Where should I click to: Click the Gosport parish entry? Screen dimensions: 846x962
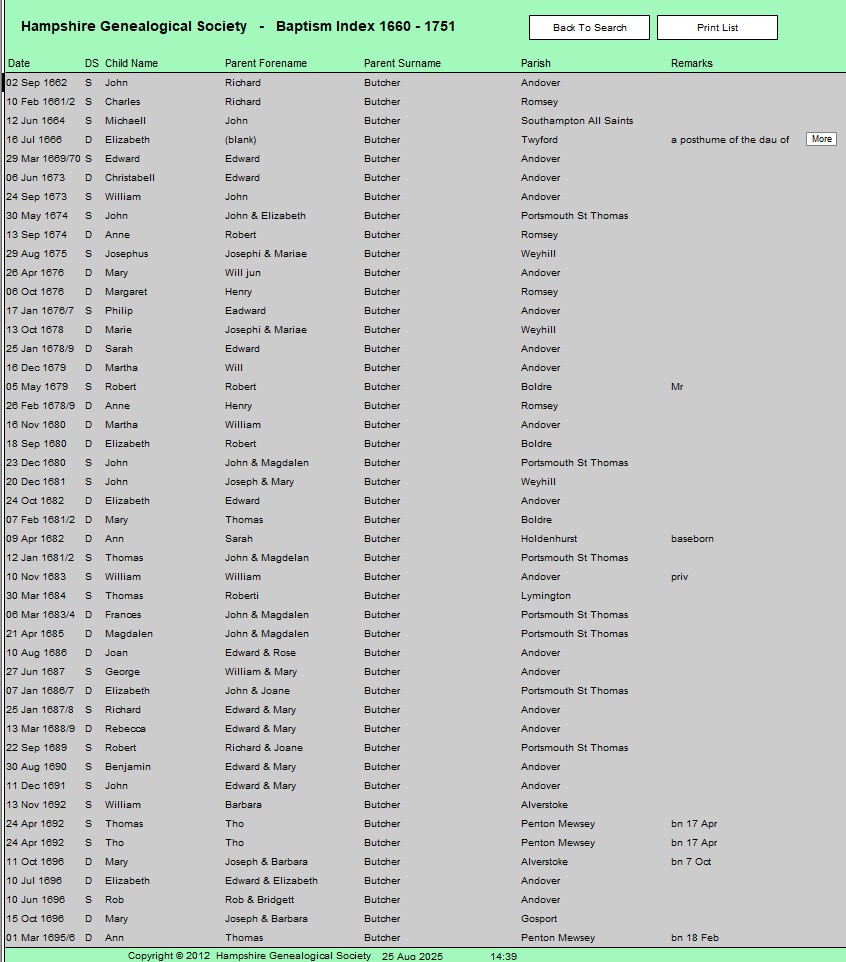point(540,919)
